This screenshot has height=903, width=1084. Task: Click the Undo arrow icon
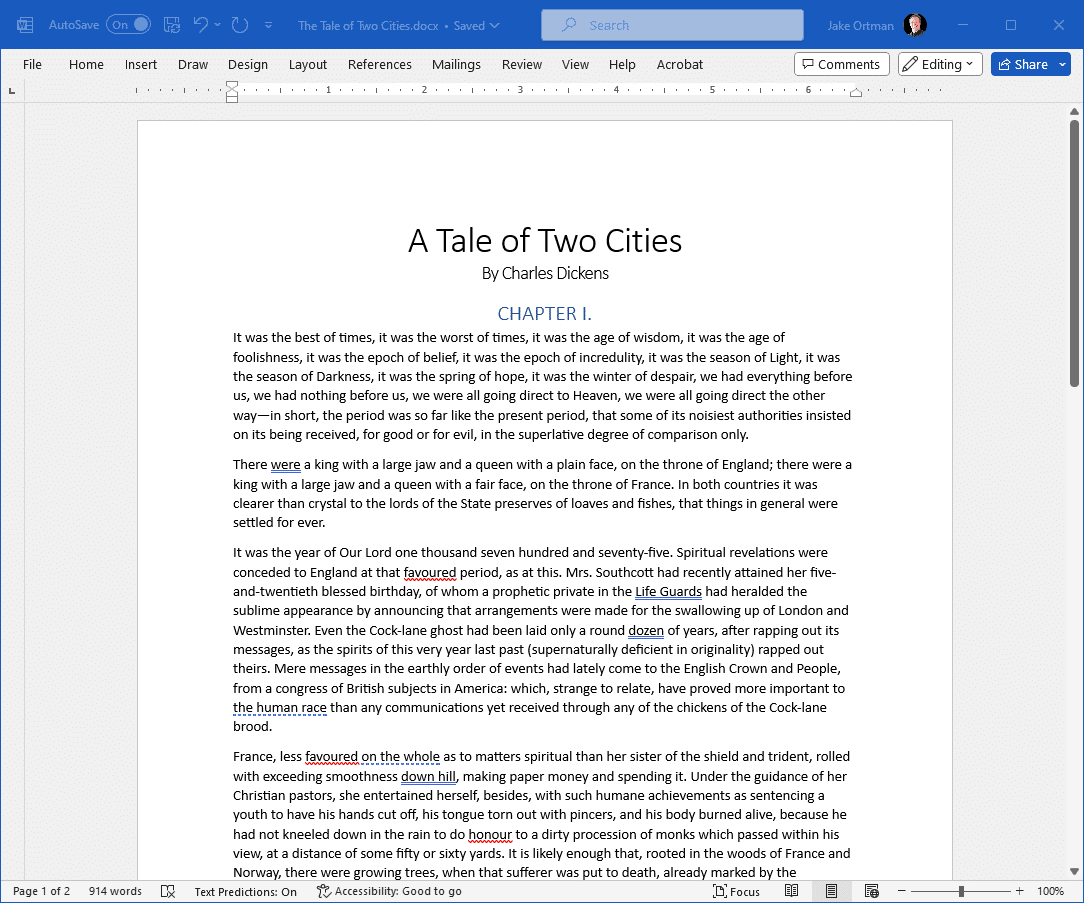[x=200, y=25]
